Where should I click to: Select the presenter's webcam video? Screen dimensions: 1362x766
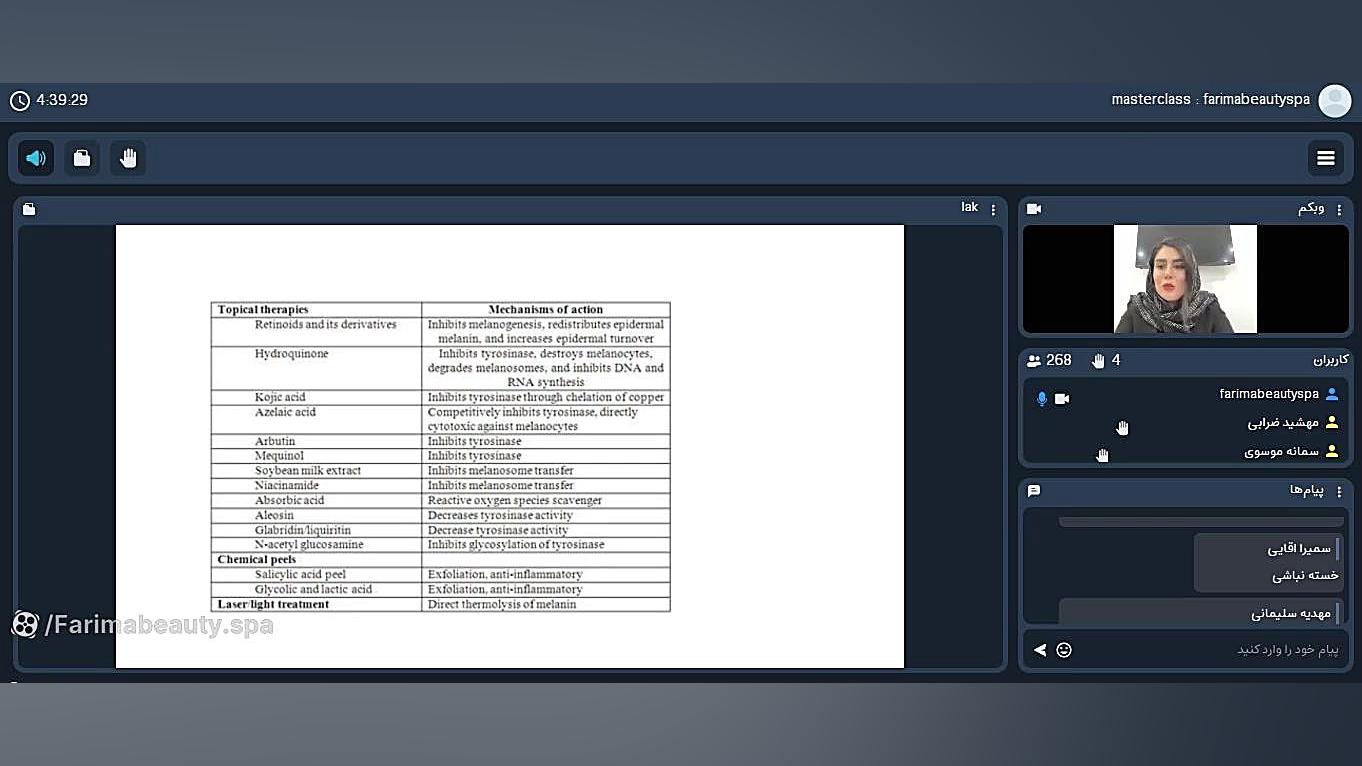pos(1185,279)
